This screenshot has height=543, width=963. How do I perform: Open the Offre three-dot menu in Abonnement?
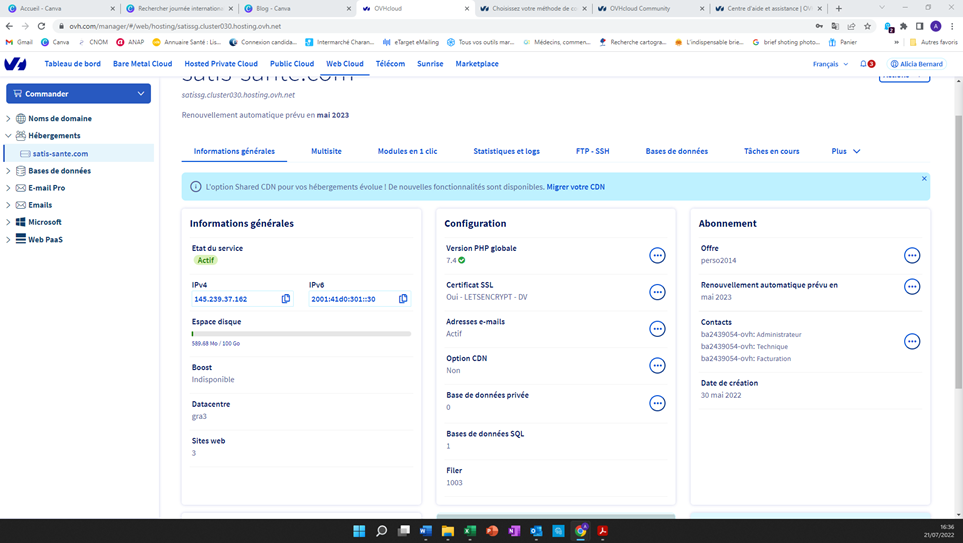pyautogui.click(x=911, y=256)
